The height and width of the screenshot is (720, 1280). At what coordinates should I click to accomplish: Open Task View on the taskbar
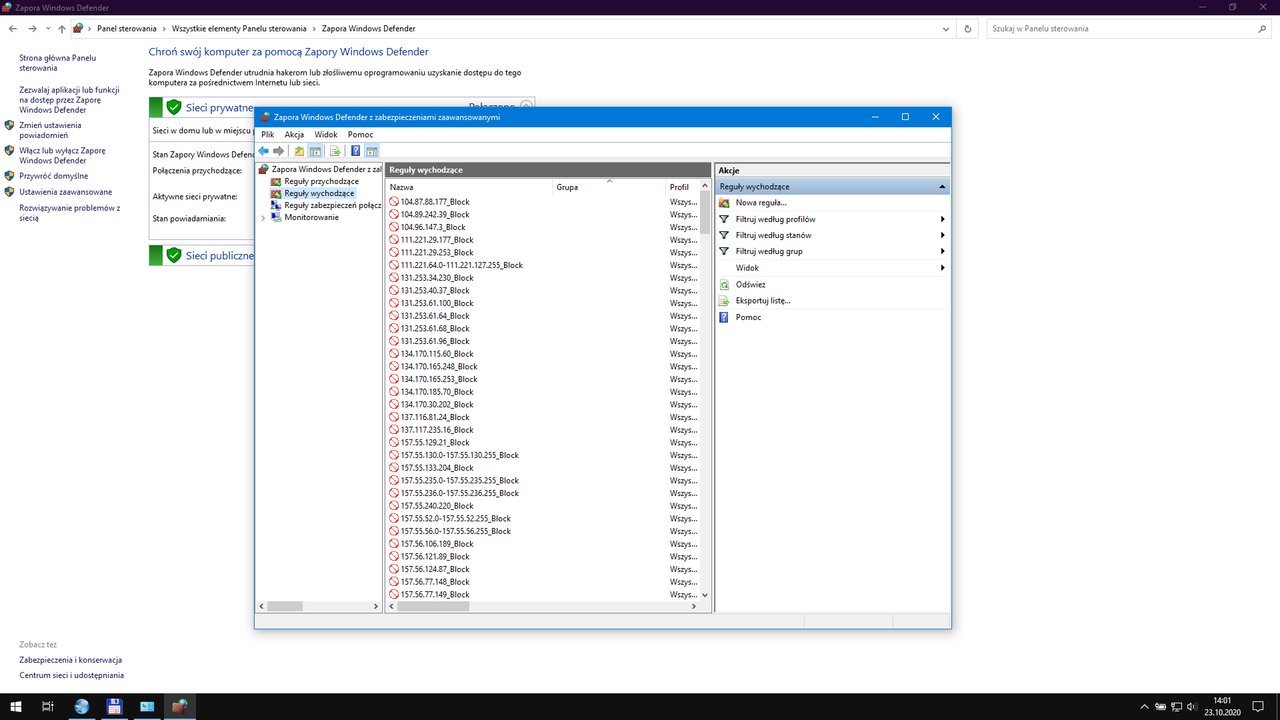47,706
